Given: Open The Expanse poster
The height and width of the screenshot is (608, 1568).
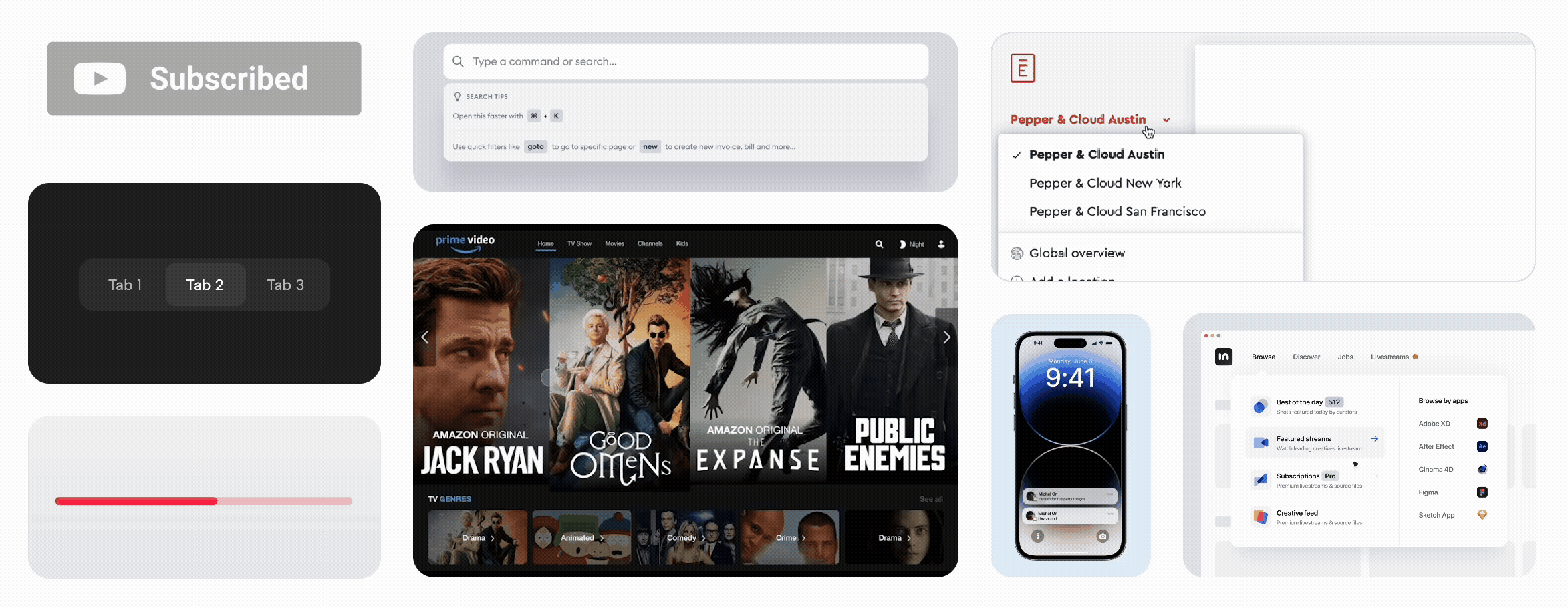Looking at the screenshot, I should (x=758, y=371).
